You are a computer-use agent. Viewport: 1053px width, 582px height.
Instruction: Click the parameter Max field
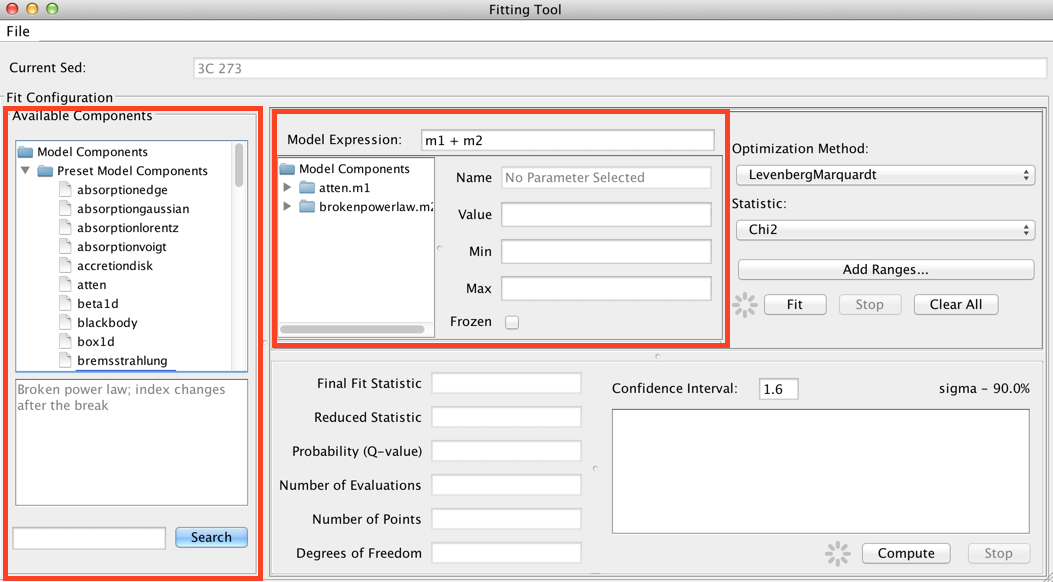point(606,289)
